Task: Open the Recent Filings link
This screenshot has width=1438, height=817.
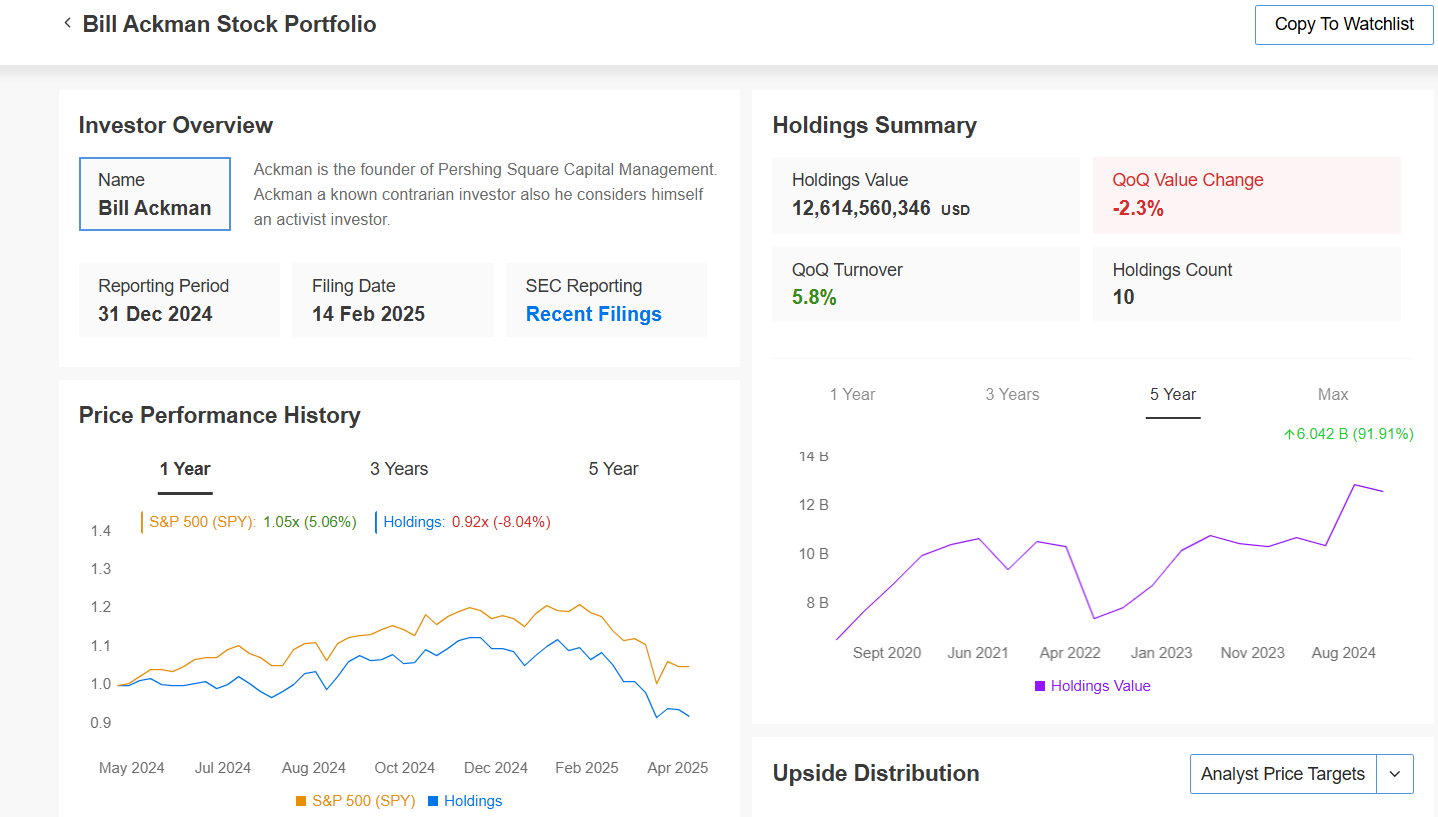Action: (594, 314)
